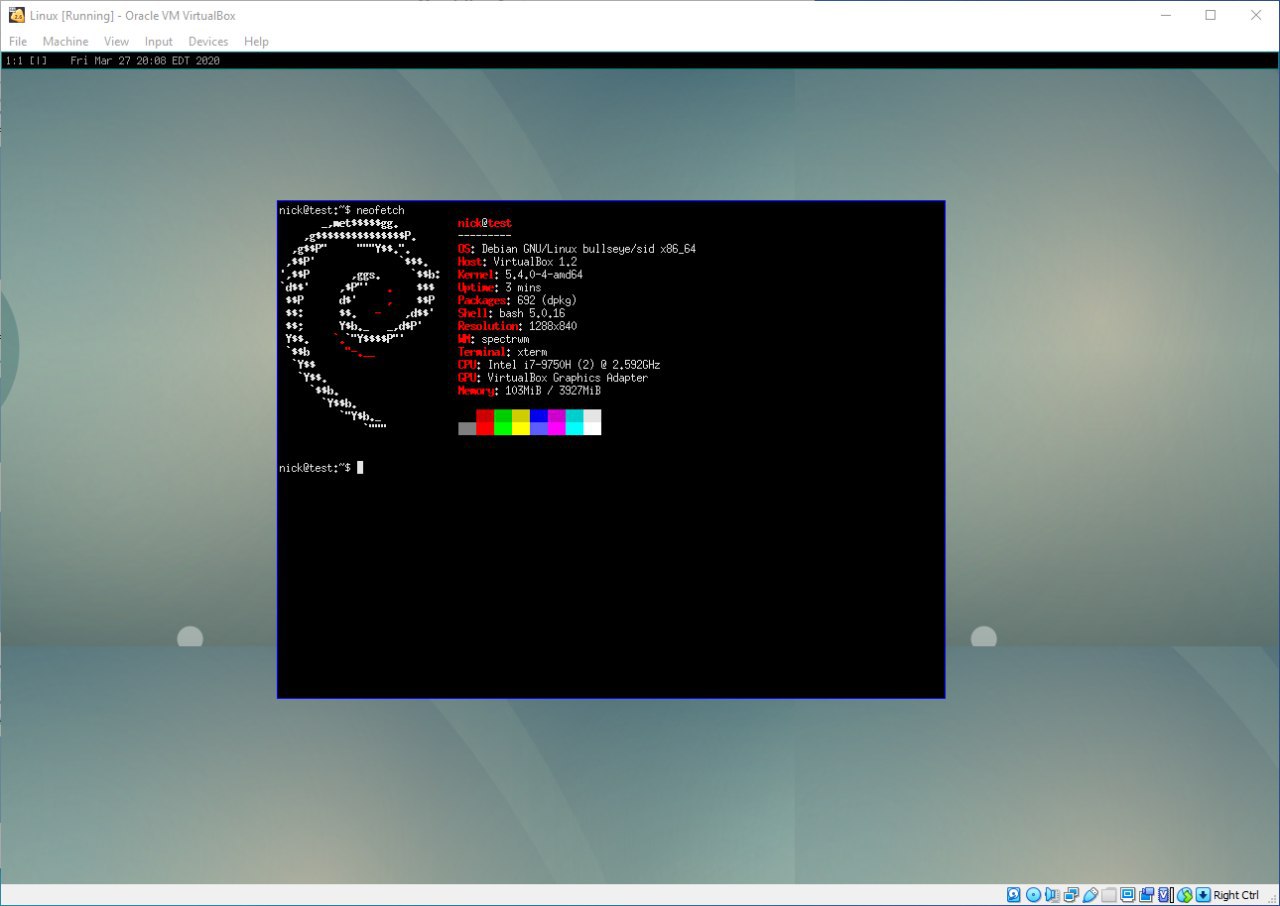Click the USB devices status icon
The image size is (1280, 906).
[x=1090, y=894]
